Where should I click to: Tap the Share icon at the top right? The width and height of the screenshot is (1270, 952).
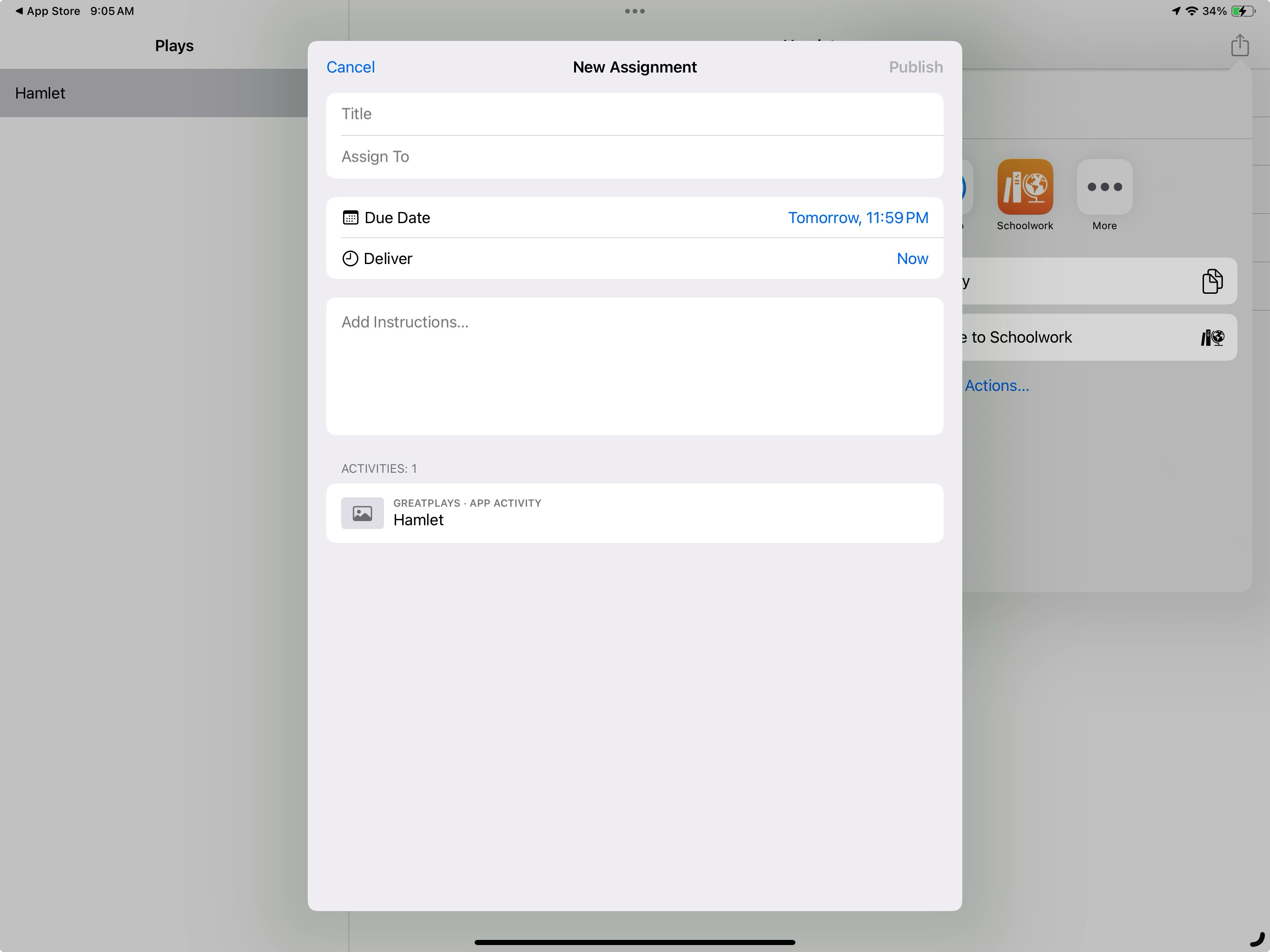[x=1240, y=46]
